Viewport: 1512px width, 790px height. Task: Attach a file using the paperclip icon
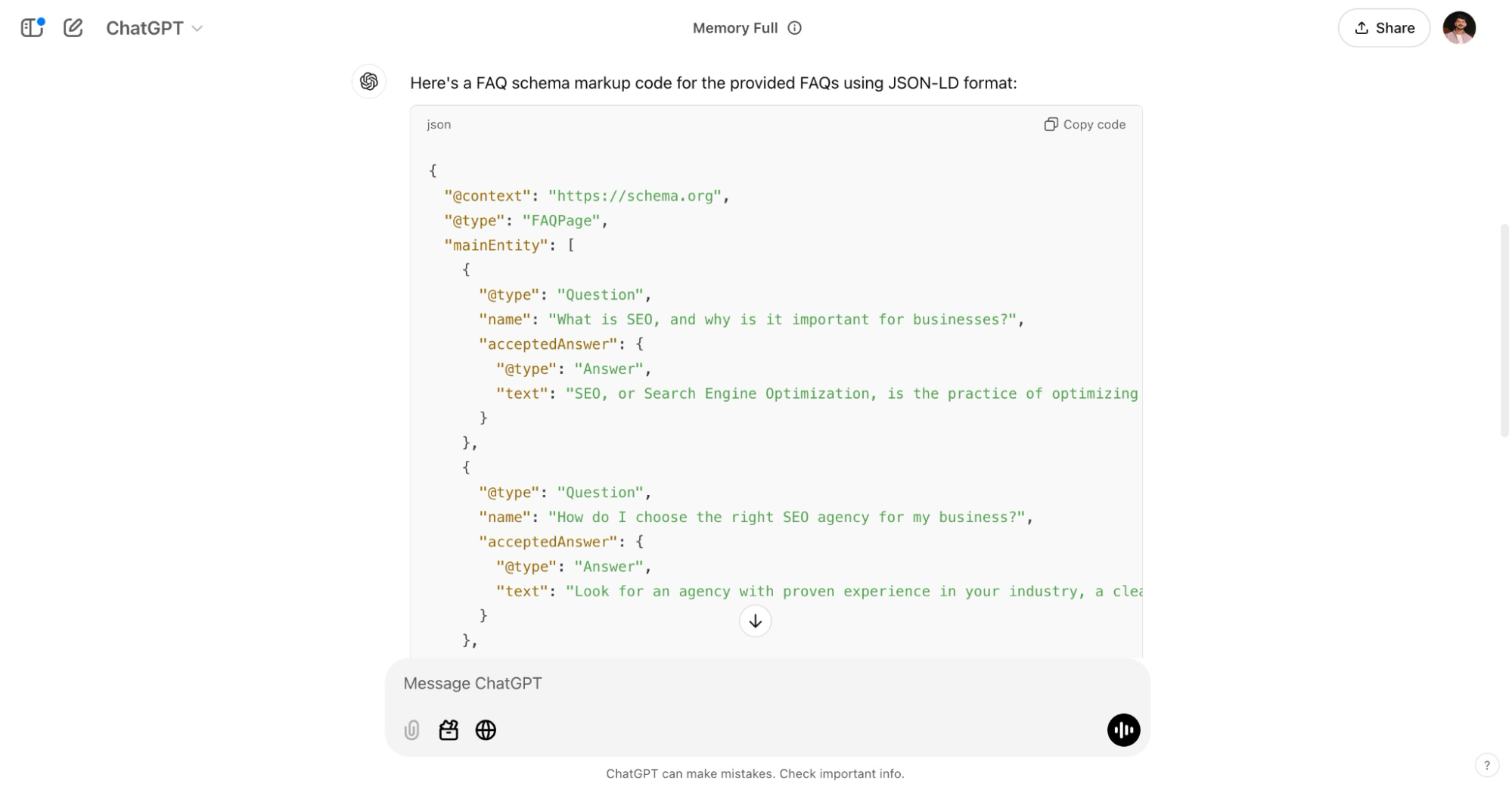click(x=411, y=730)
